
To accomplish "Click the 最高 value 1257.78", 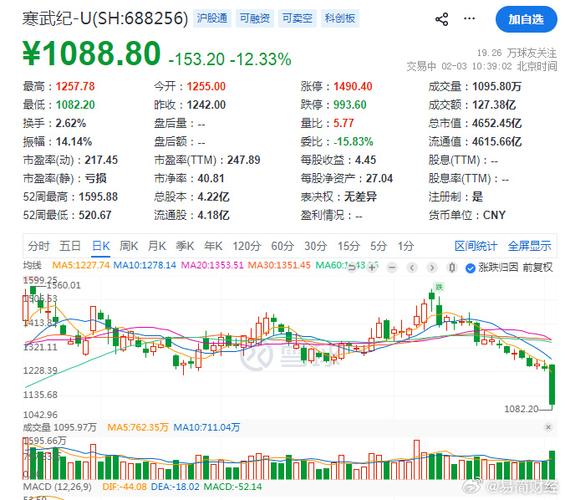I will tap(75, 86).
